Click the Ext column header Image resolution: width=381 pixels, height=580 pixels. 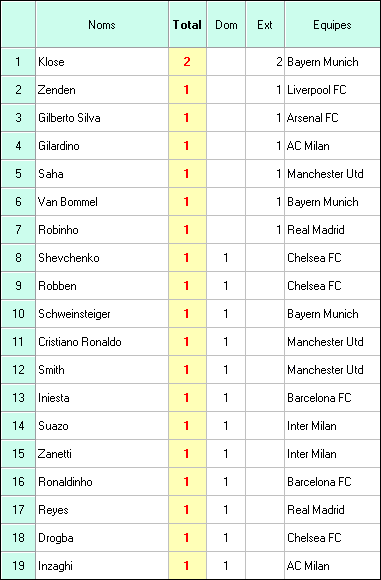[x=265, y=24]
